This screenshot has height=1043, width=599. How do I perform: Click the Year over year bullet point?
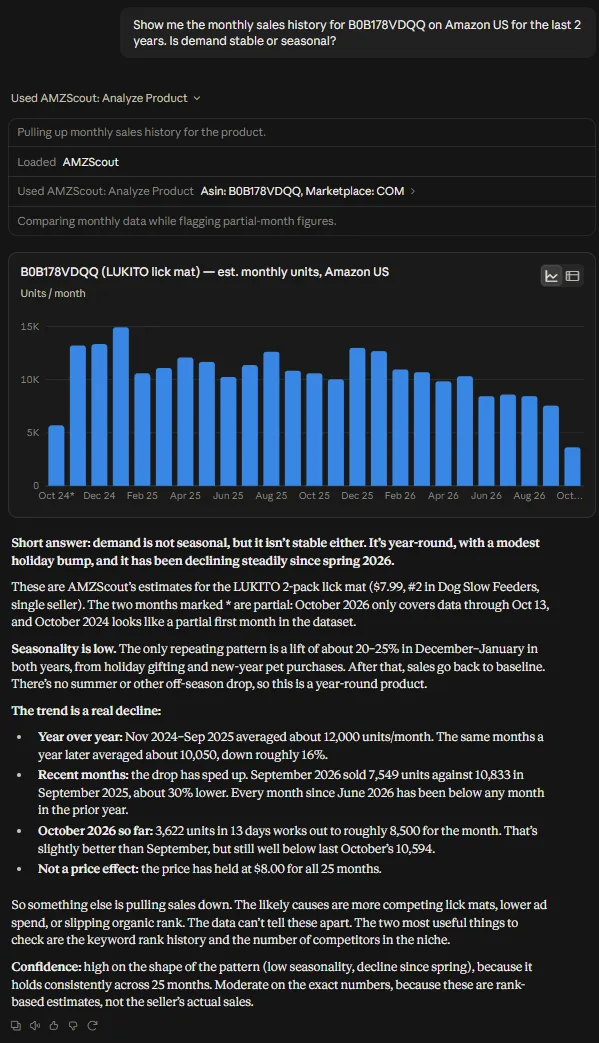click(x=291, y=746)
